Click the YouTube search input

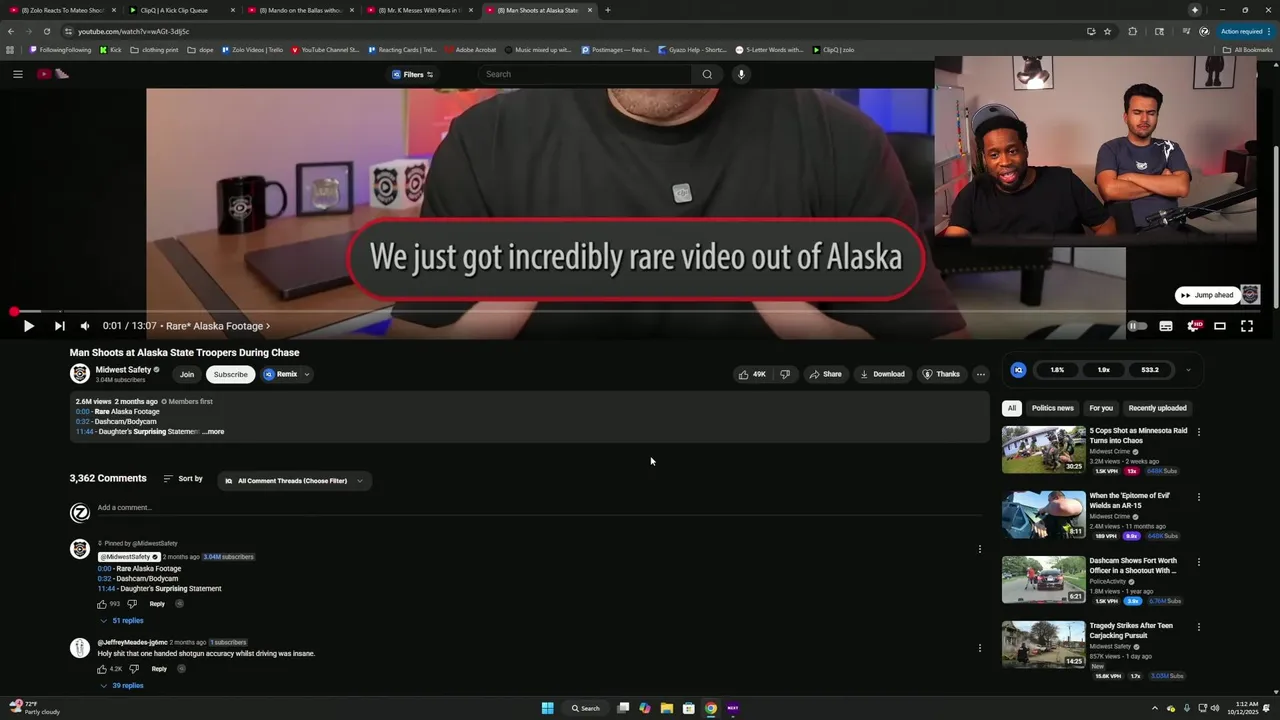click(x=585, y=74)
